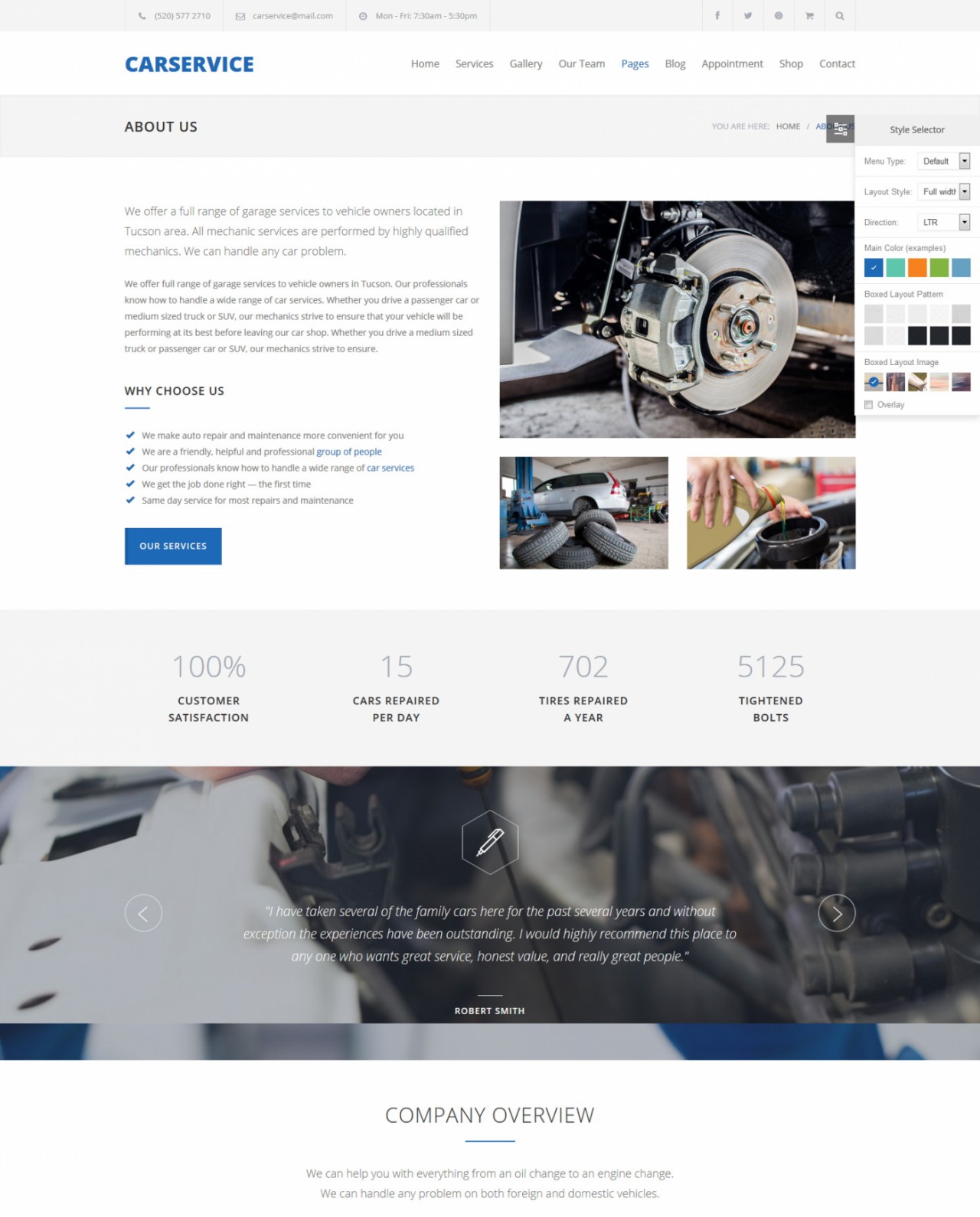This screenshot has height=1217, width=980.
Task: Open the shopping cart icon
Action: [x=809, y=15]
